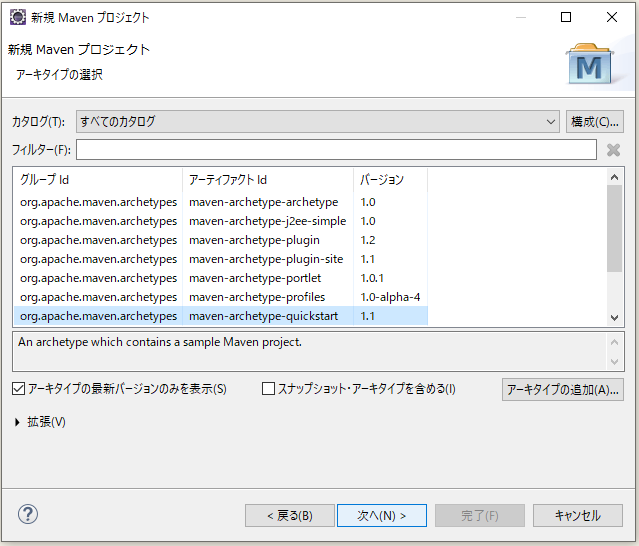Click the キャンセル button
This screenshot has width=639, height=546.
(578, 515)
